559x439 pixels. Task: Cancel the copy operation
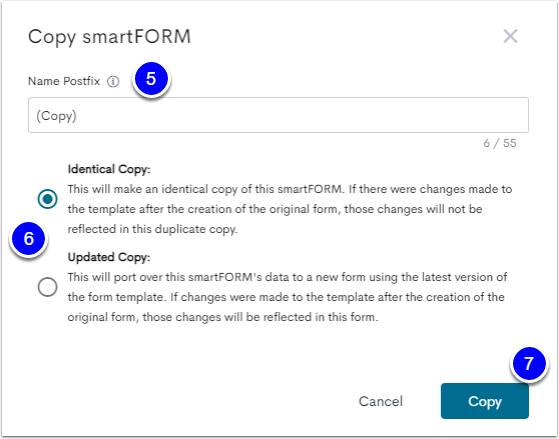tap(380, 401)
